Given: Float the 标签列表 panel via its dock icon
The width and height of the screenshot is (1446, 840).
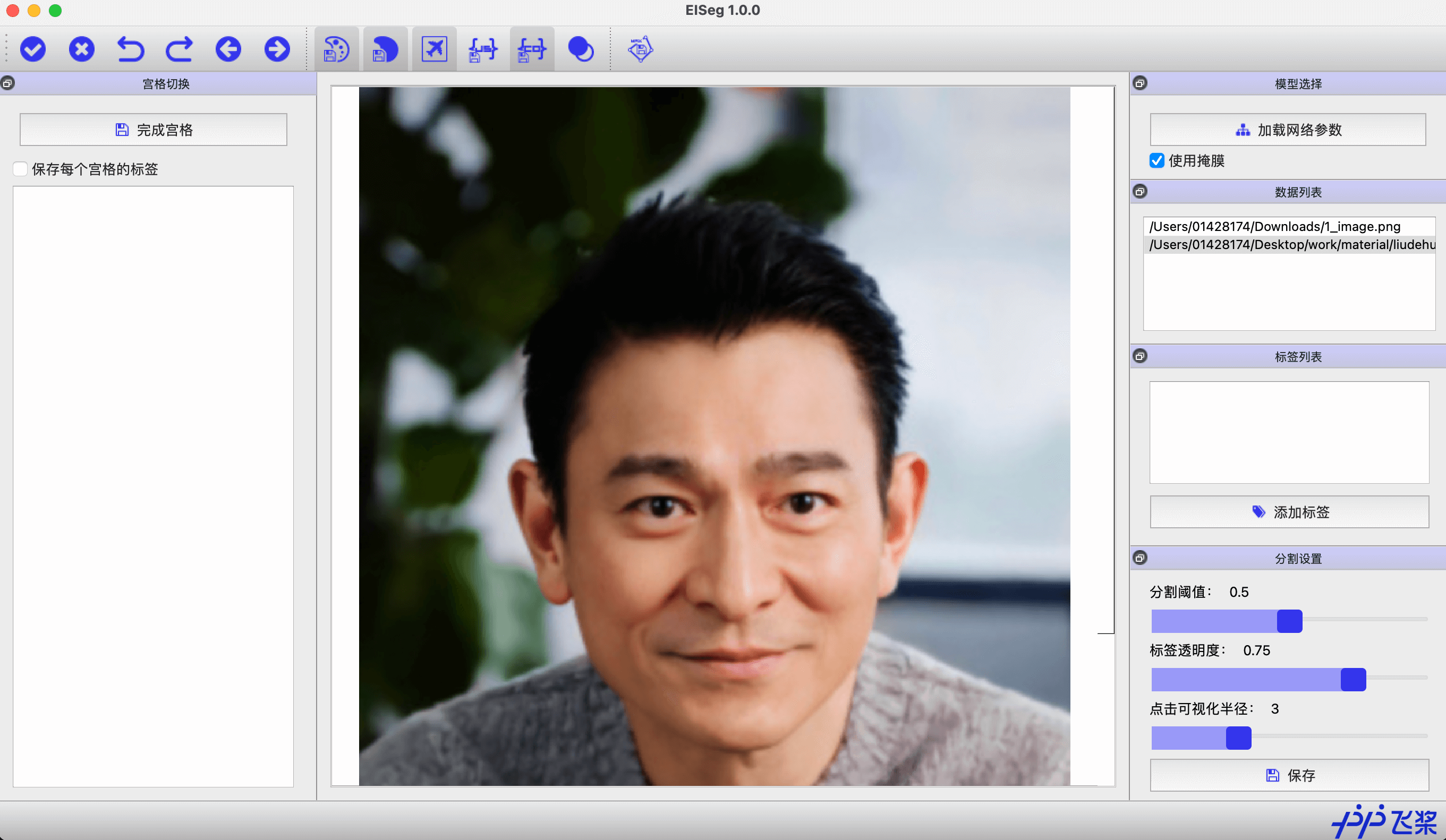Looking at the screenshot, I should tap(1140, 357).
